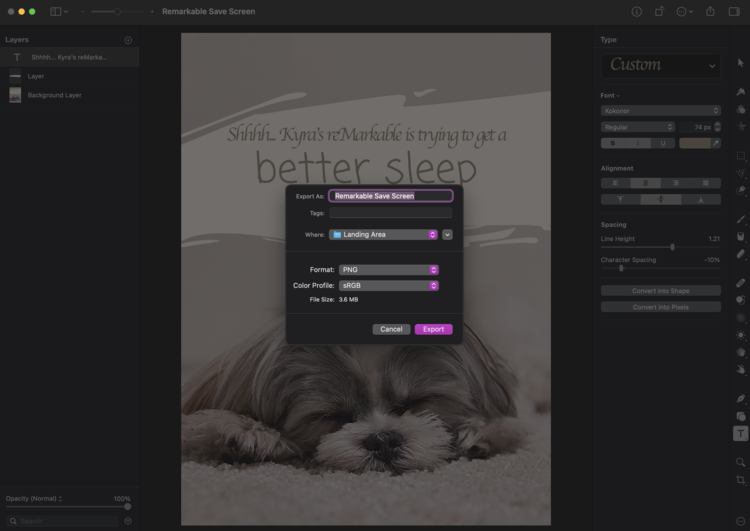Click Convert into Pixels button

point(661,307)
